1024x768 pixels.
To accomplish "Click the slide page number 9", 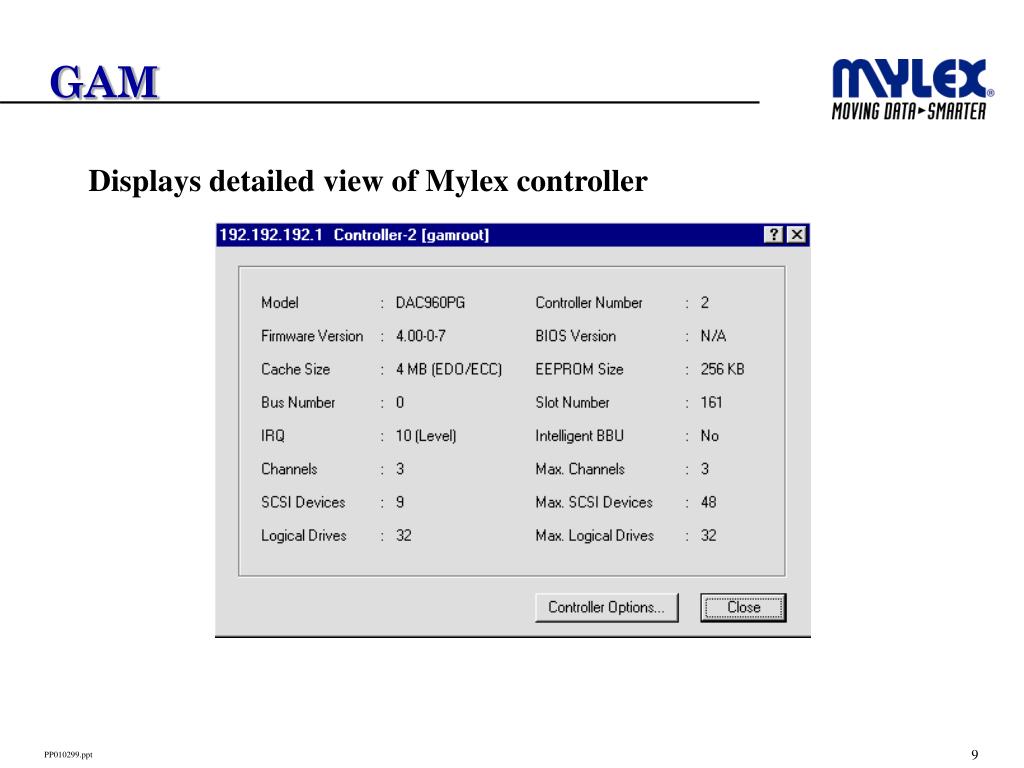I will [974, 755].
